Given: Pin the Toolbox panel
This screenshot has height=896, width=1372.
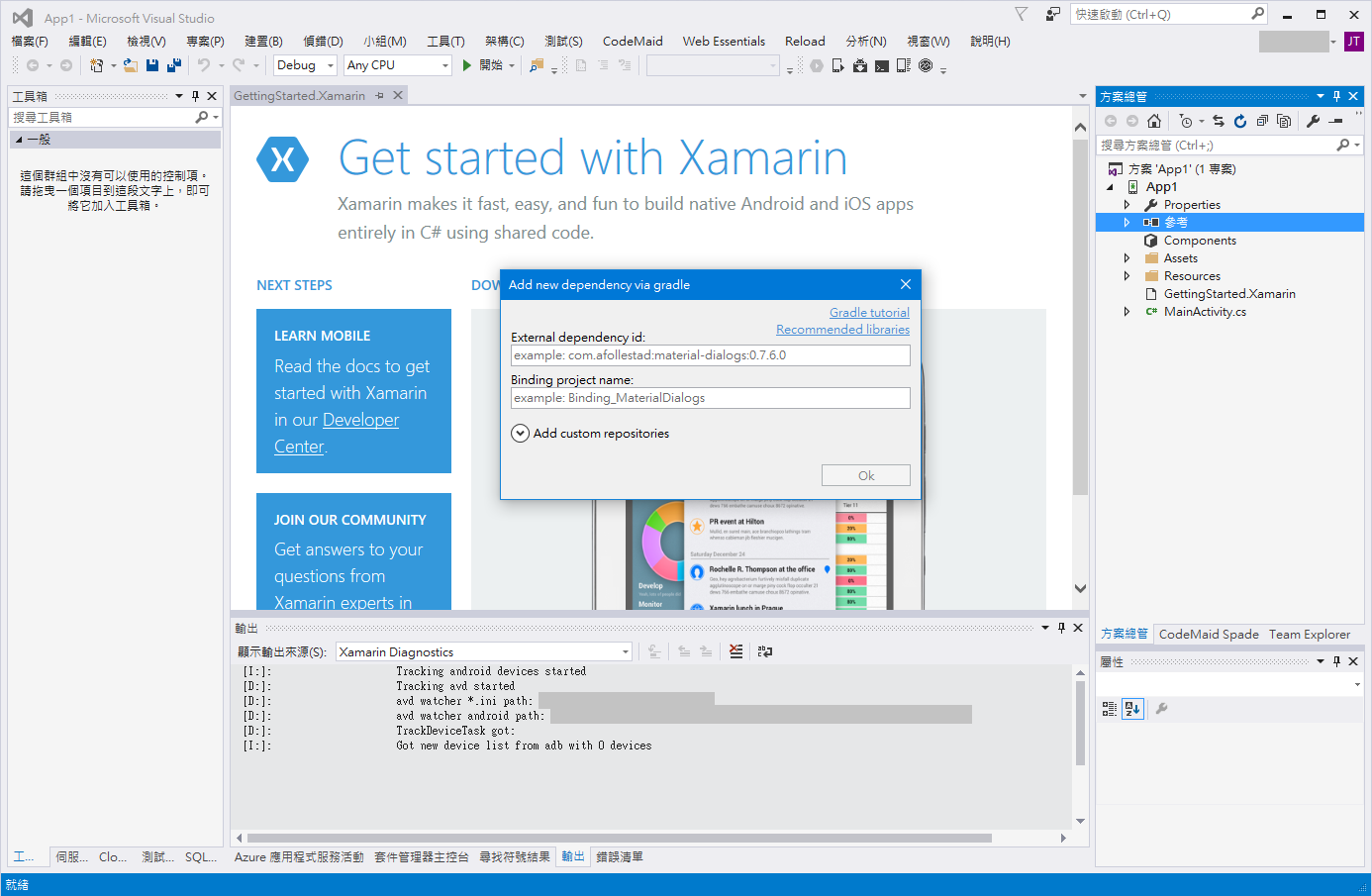Looking at the screenshot, I should (x=195, y=96).
